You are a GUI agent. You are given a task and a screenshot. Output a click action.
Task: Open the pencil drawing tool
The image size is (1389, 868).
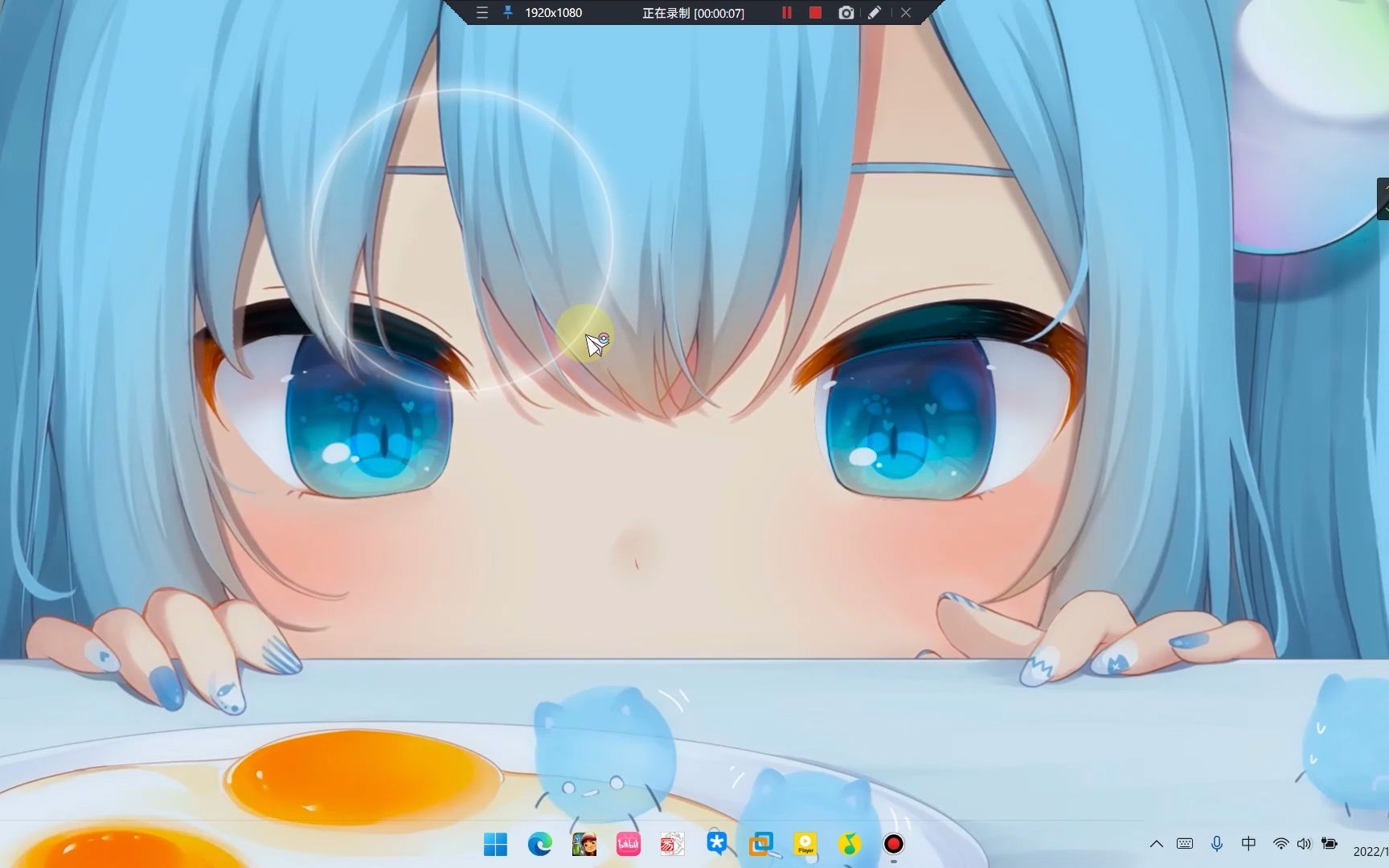click(875, 13)
